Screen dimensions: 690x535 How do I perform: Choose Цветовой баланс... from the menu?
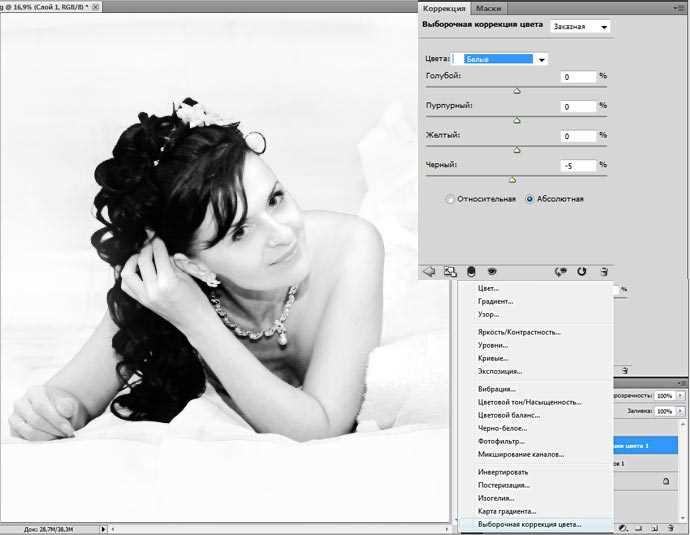point(509,415)
